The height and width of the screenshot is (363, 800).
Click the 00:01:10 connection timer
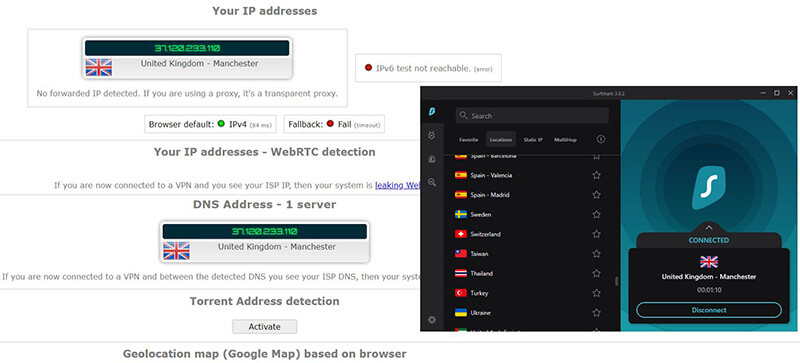point(709,290)
